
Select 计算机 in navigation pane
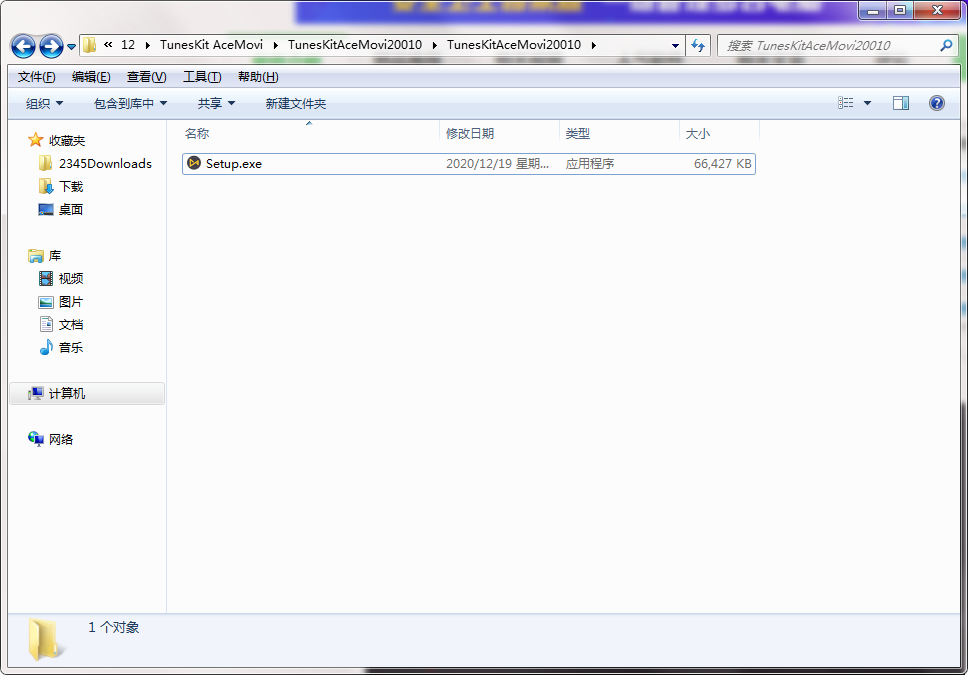[67, 393]
